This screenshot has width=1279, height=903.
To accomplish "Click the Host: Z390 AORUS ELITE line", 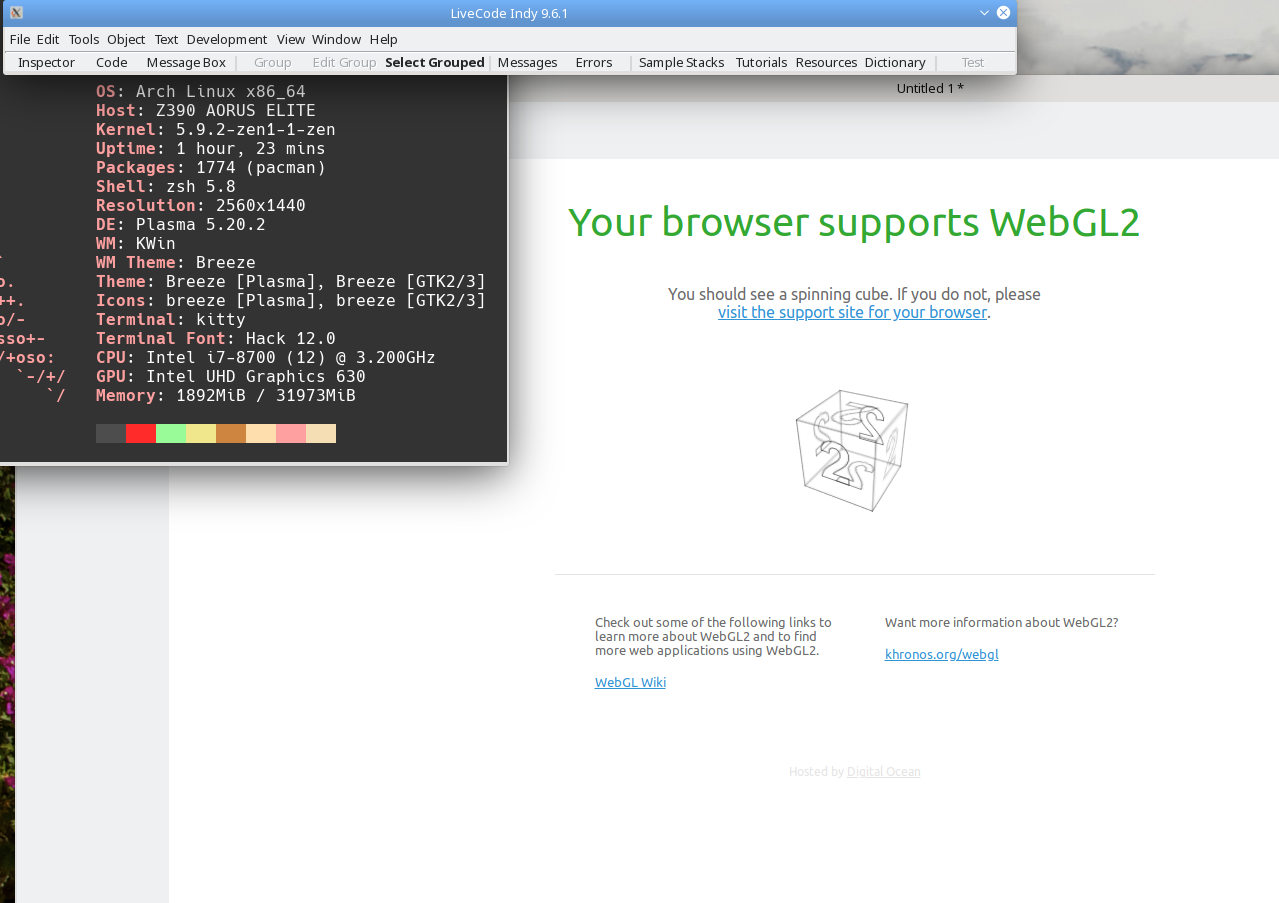I will pos(206,110).
